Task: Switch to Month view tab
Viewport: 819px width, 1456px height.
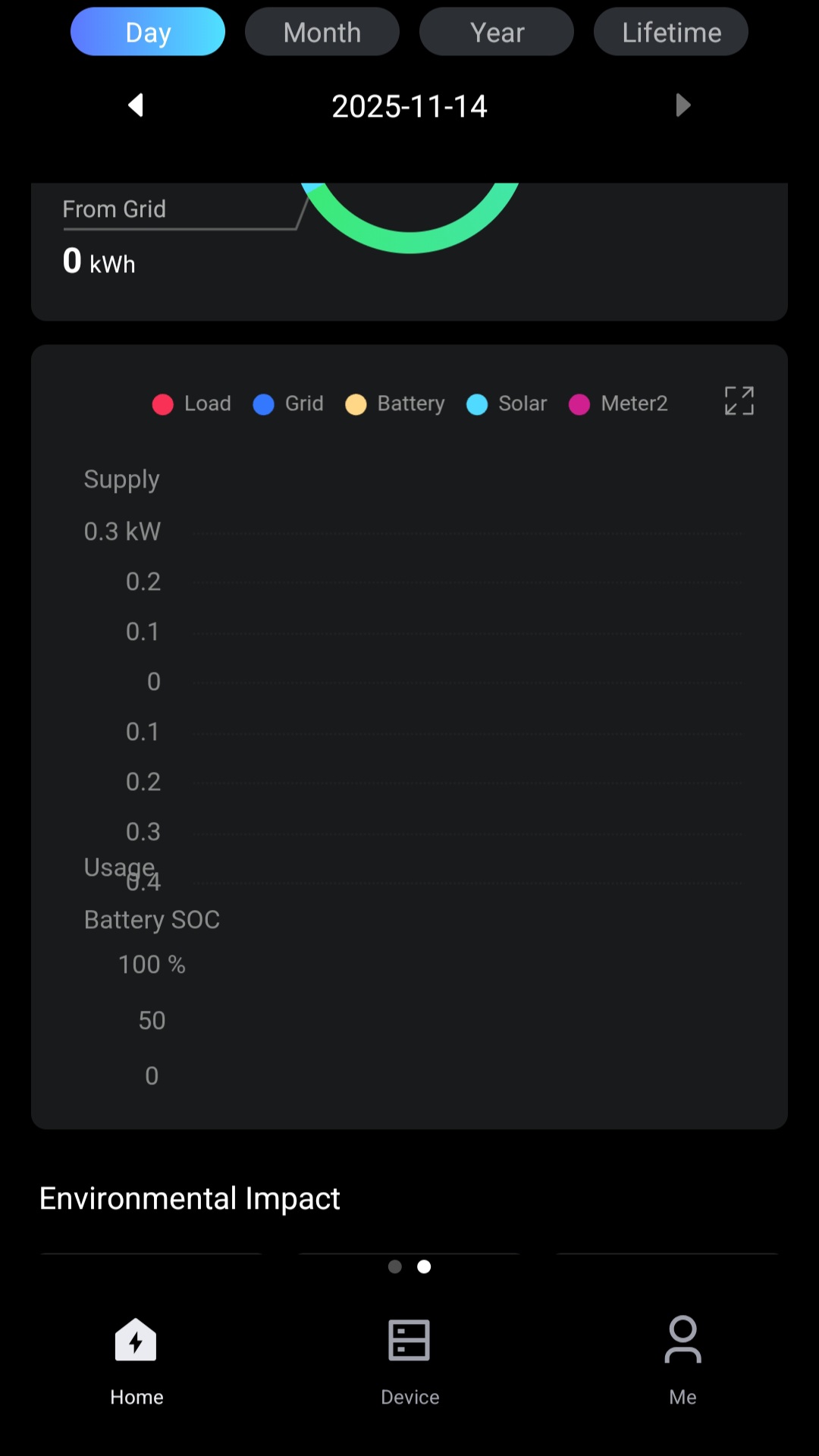Action: [322, 32]
